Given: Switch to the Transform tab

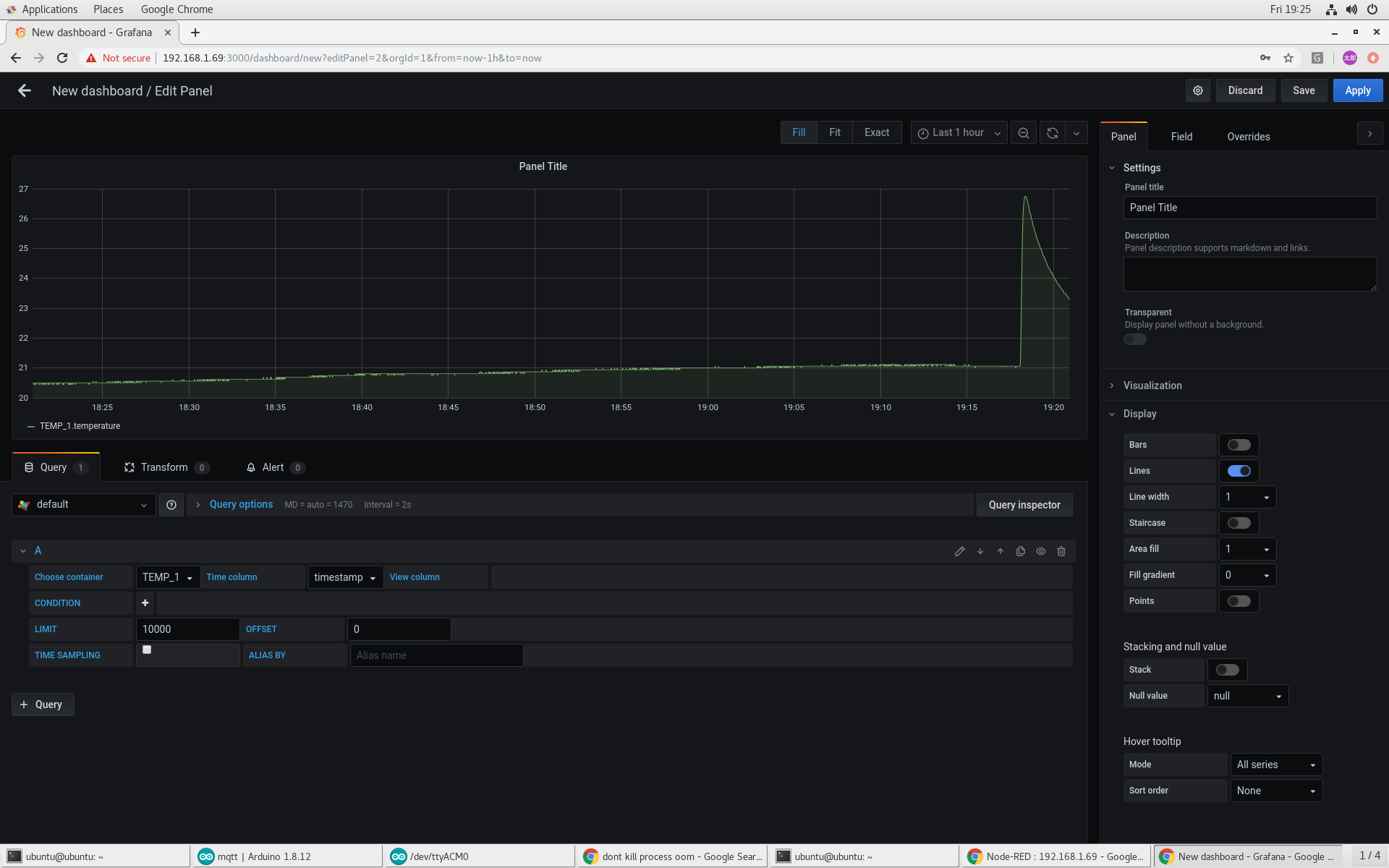Looking at the screenshot, I should (164, 467).
